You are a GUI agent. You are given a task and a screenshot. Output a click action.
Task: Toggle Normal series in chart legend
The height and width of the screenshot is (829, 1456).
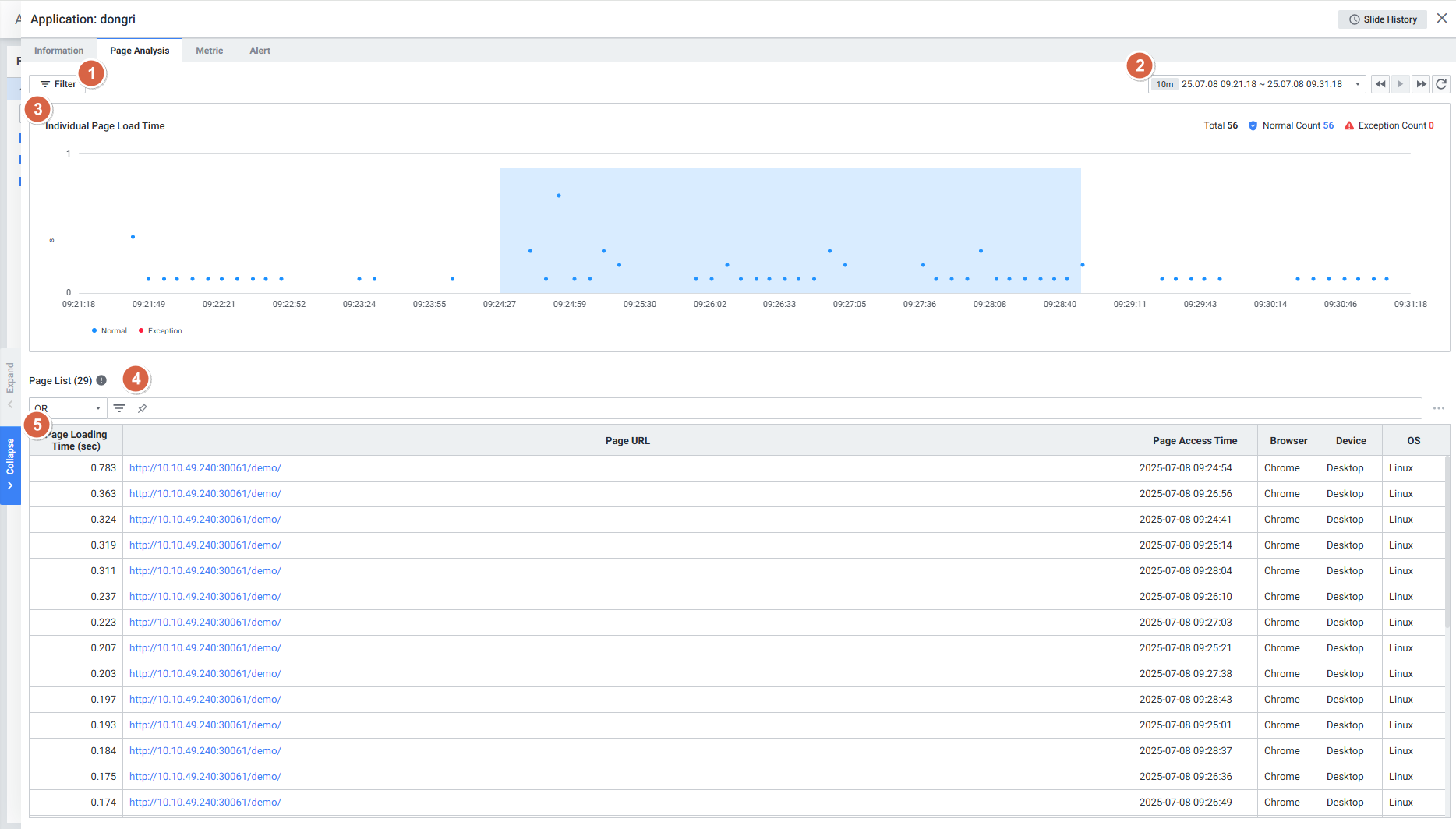click(109, 331)
